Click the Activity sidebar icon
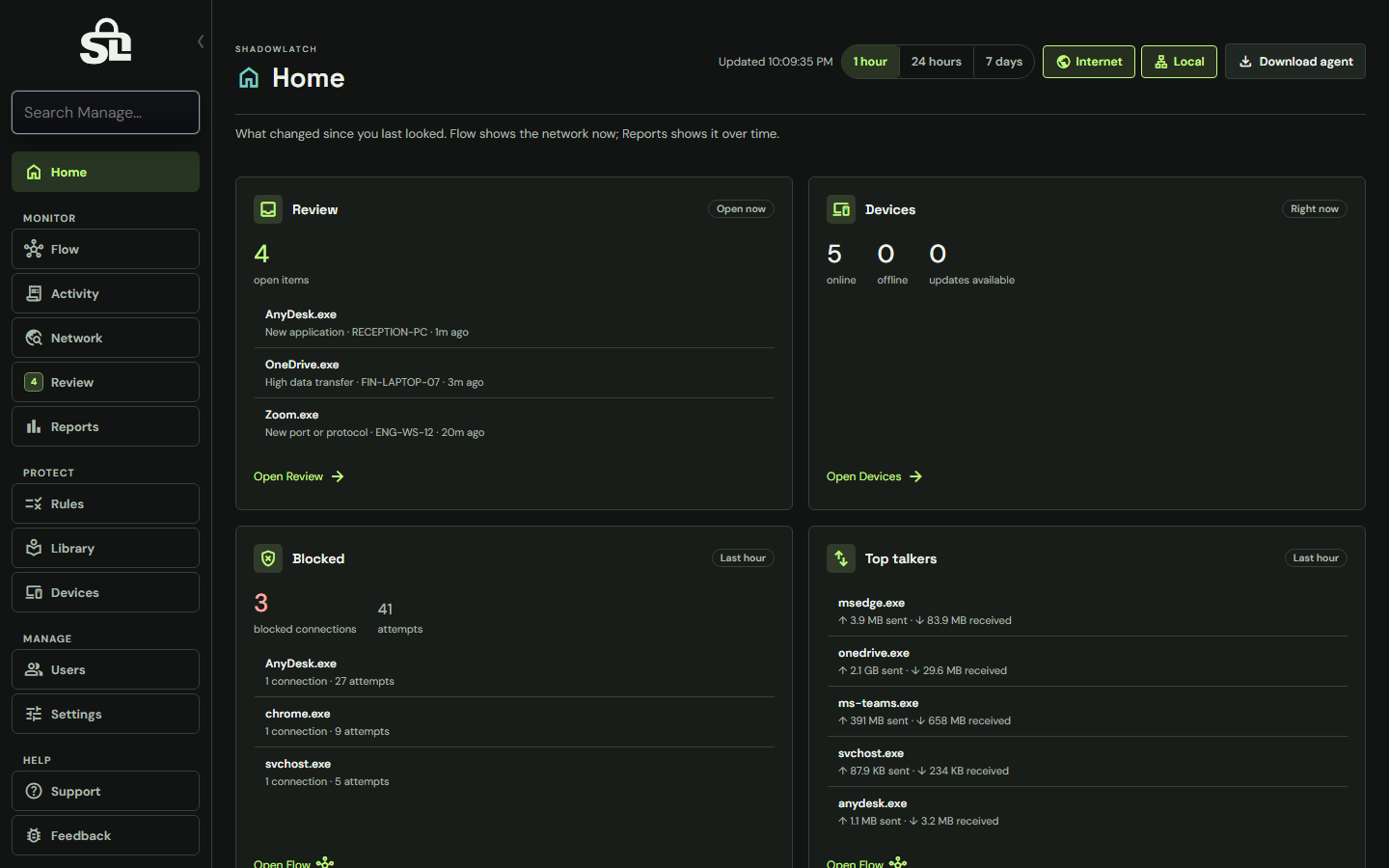 (x=34, y=293)
